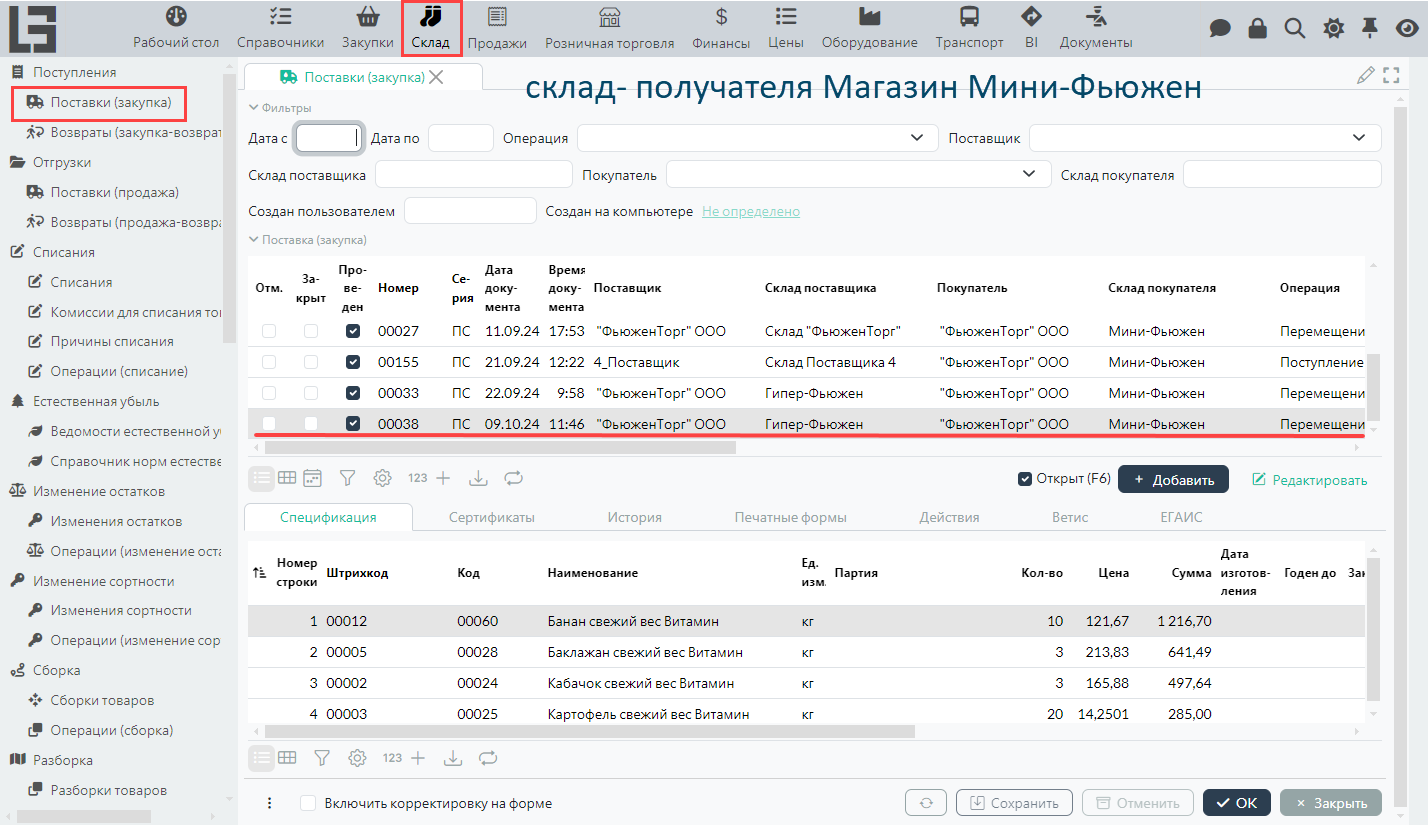Toggle the Открыт (F6) checkbox
The width and height of the screenshot is (1428, 825).
click(x=1025, y=479)
